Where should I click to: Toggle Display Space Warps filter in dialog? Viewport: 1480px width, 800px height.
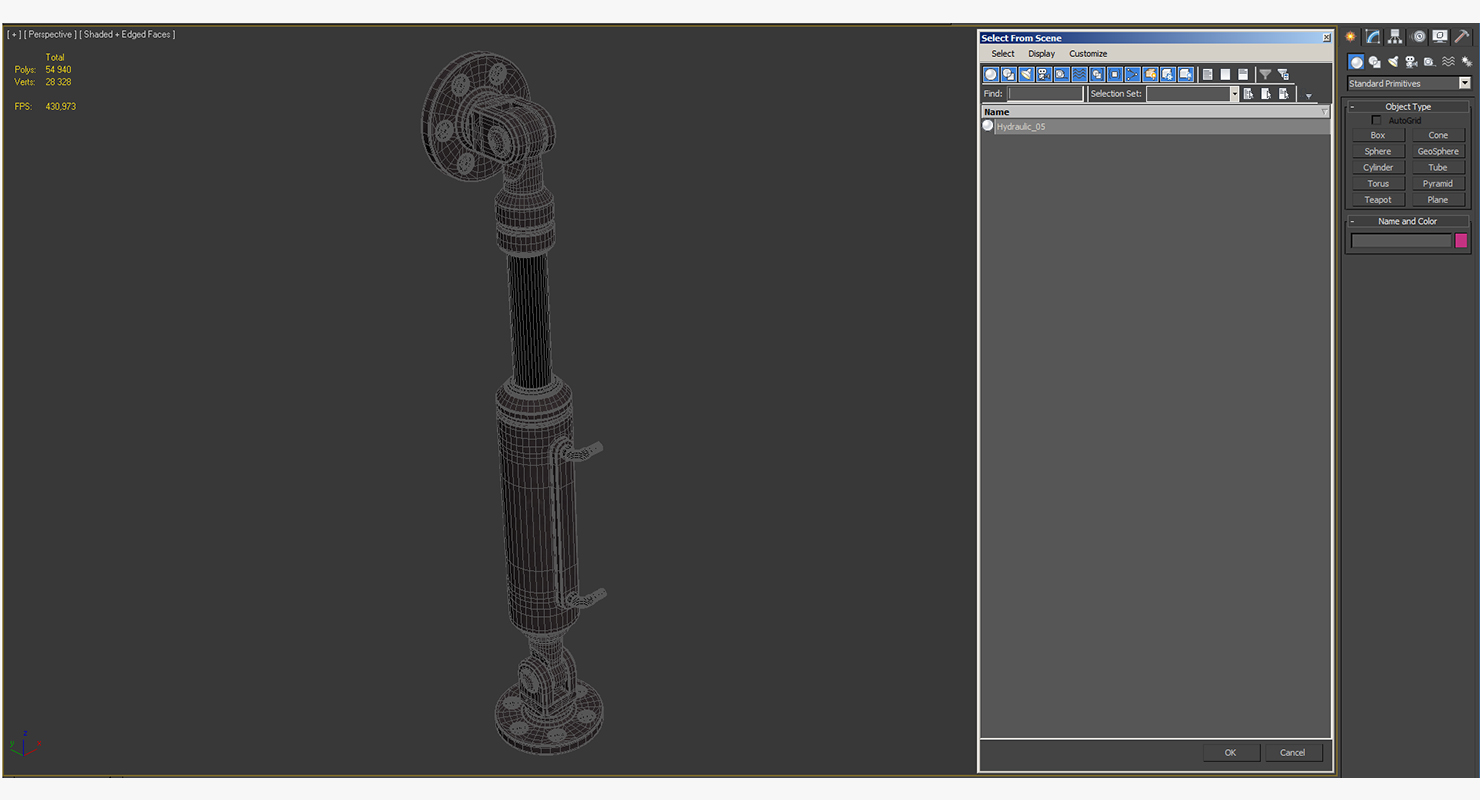1079,74
